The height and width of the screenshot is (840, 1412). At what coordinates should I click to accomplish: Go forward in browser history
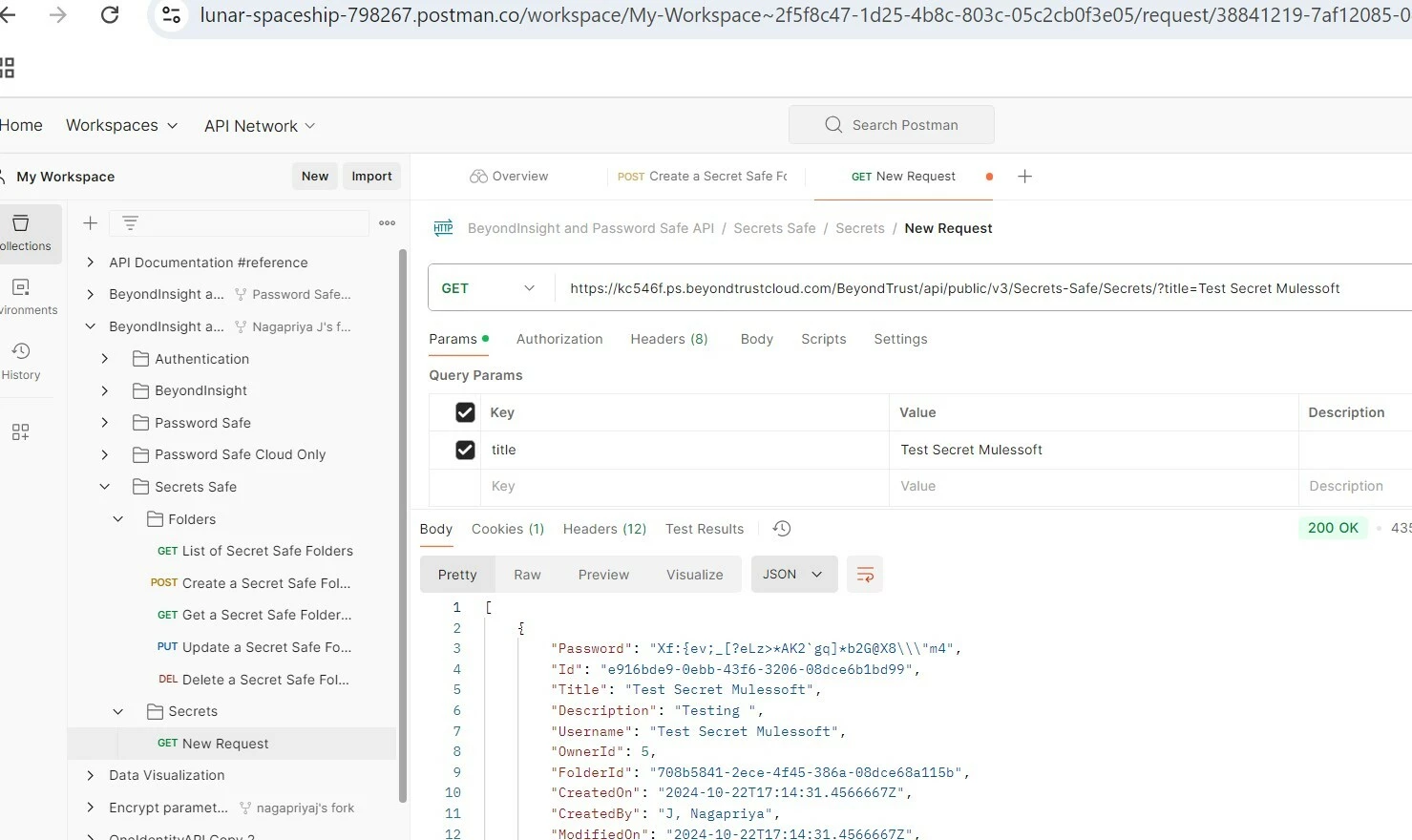point(57,14)
